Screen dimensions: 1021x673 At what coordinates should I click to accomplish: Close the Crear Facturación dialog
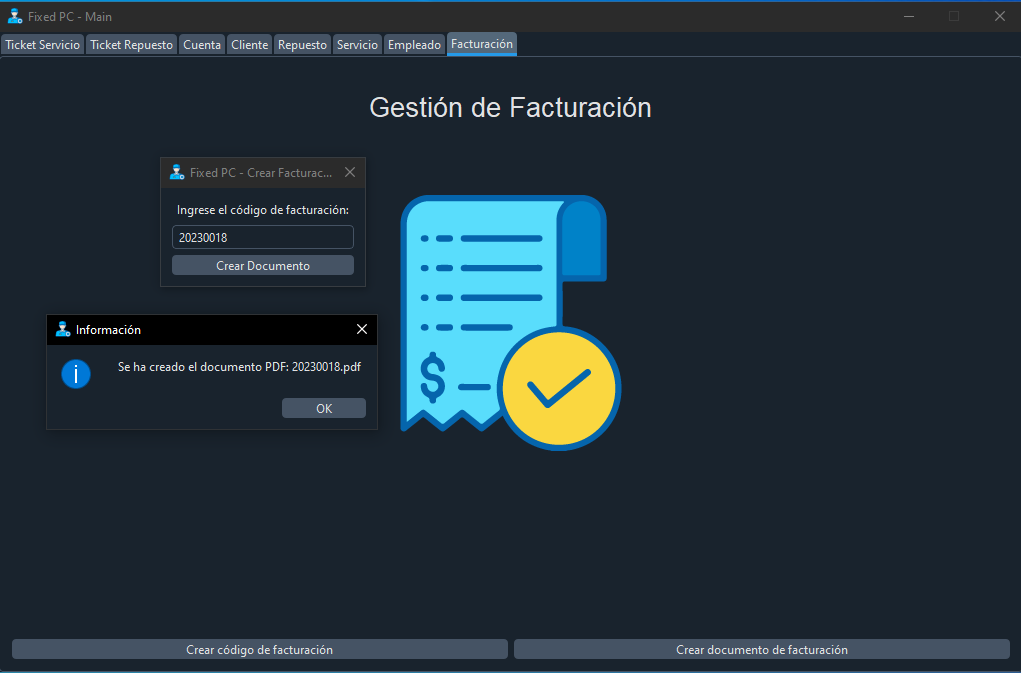350,172
